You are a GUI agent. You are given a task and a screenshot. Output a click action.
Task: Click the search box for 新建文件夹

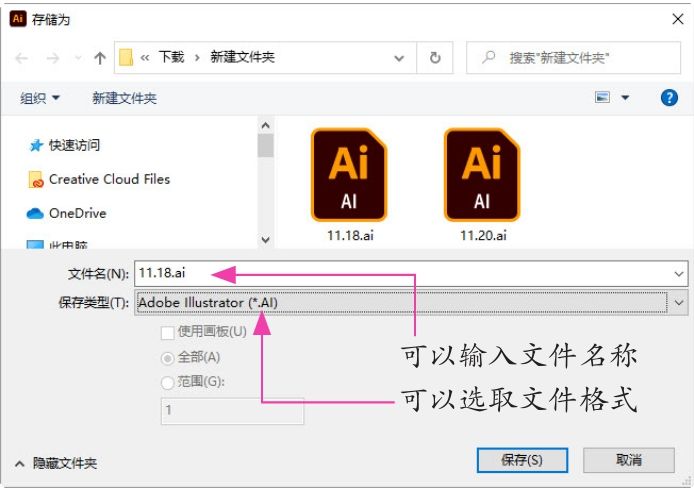[573, 58]
